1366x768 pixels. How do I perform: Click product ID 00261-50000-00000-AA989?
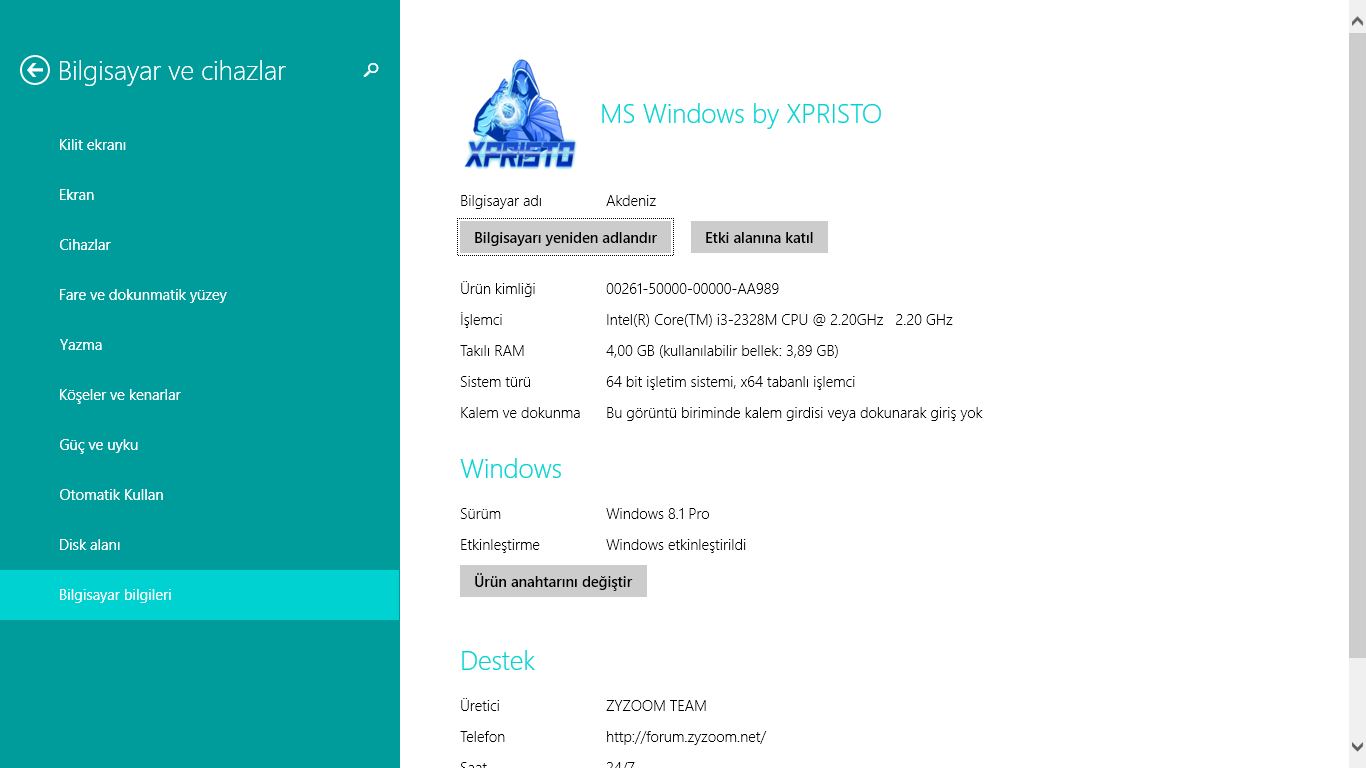pos(692,289)
